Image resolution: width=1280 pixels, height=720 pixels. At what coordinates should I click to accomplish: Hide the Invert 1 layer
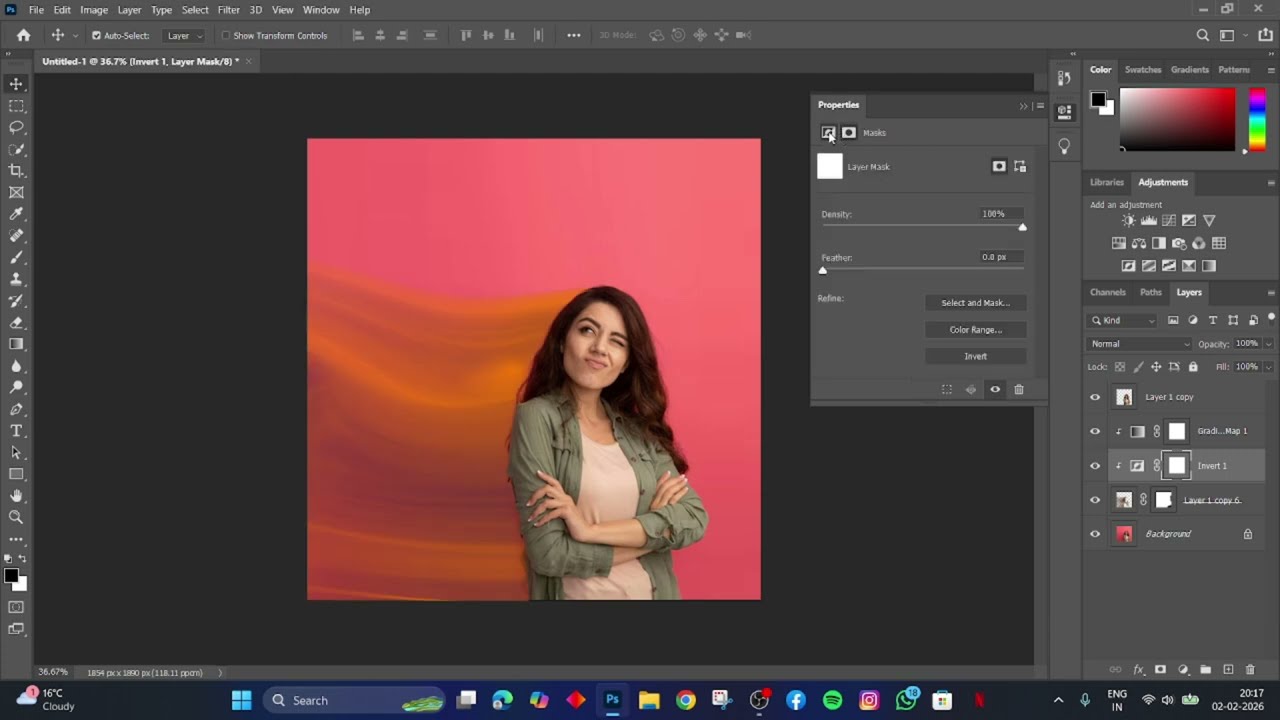coord(1095,466)
